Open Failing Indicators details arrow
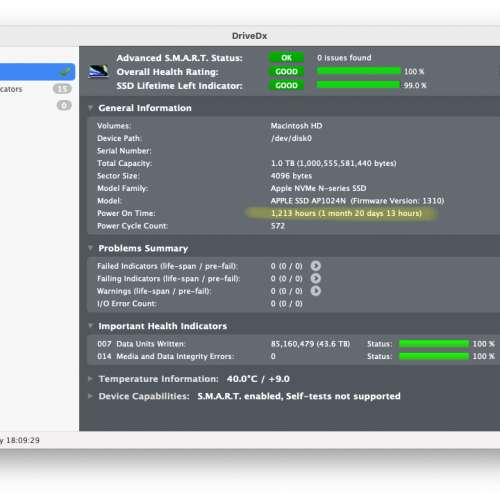This screenshot has height=500, width=500. [316, 278]
